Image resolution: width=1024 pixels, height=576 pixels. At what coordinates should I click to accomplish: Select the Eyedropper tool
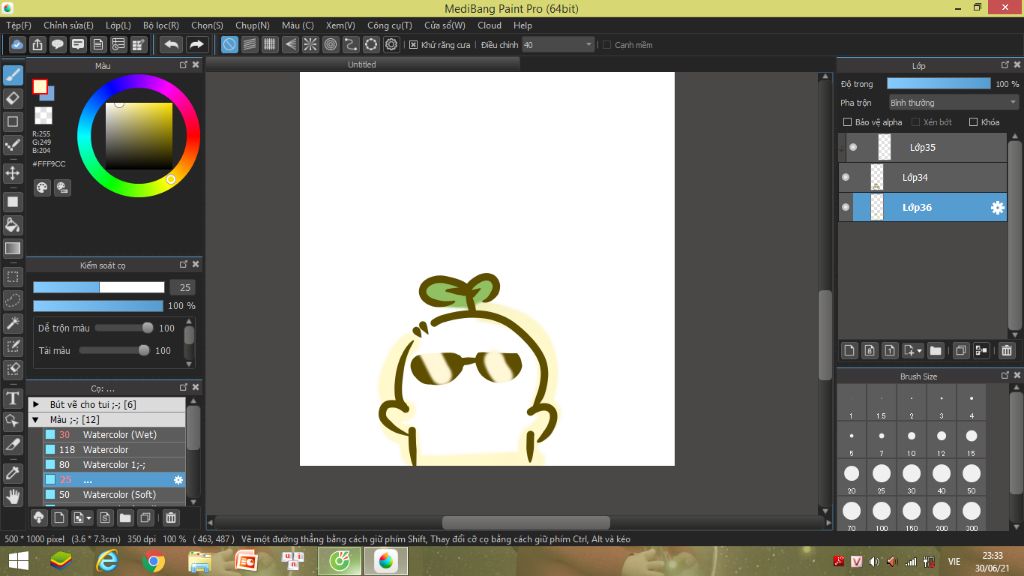[x=13, y=473]
